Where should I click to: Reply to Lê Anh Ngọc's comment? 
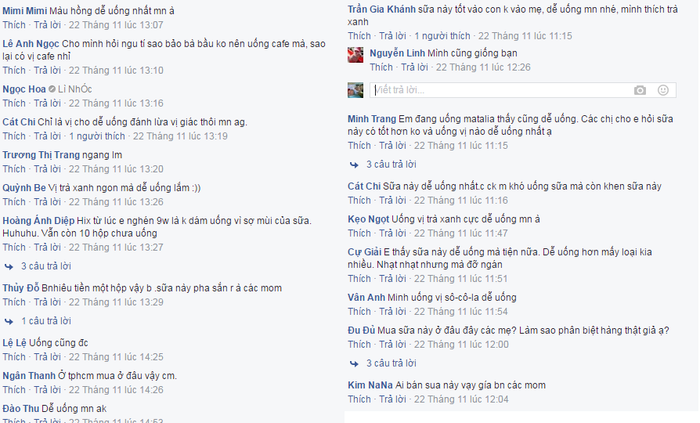pos(47,70)
